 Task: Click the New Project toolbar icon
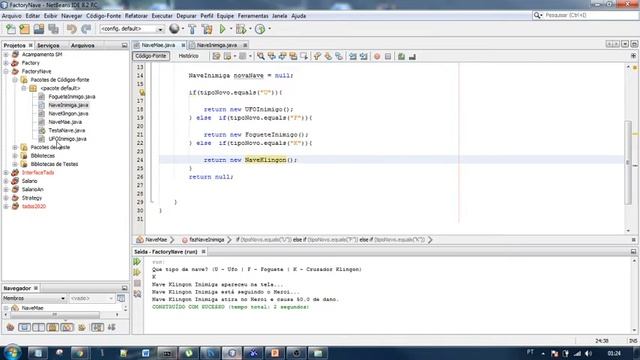click(24, 29)
